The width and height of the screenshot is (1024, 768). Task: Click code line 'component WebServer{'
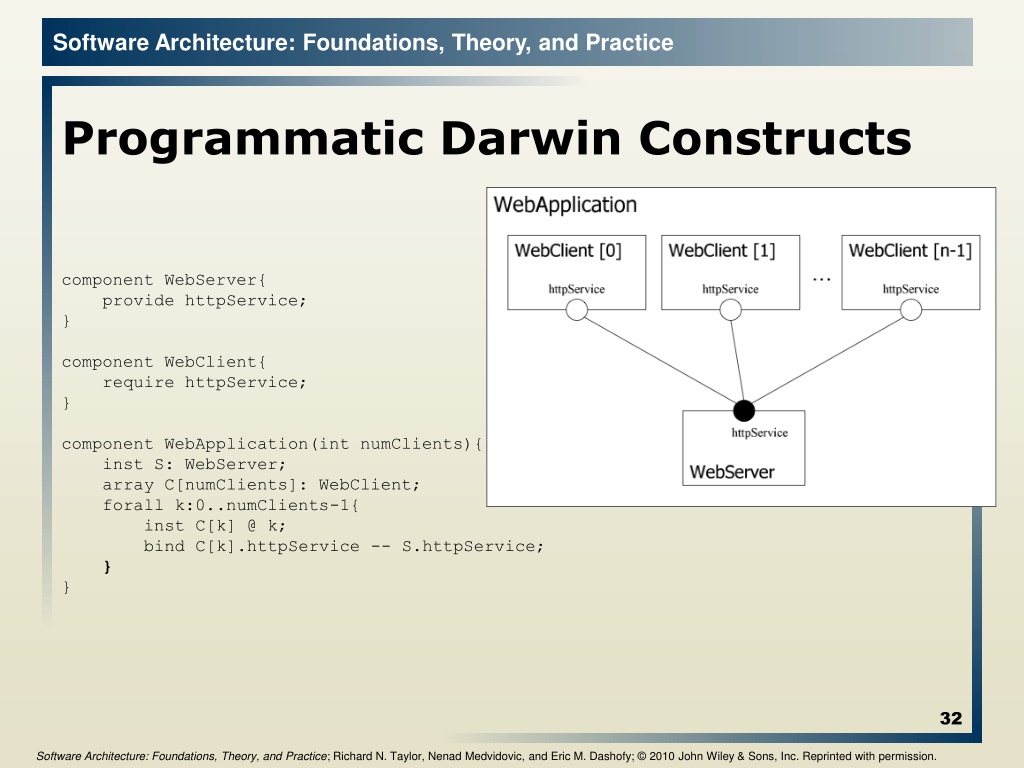(164, 280)
